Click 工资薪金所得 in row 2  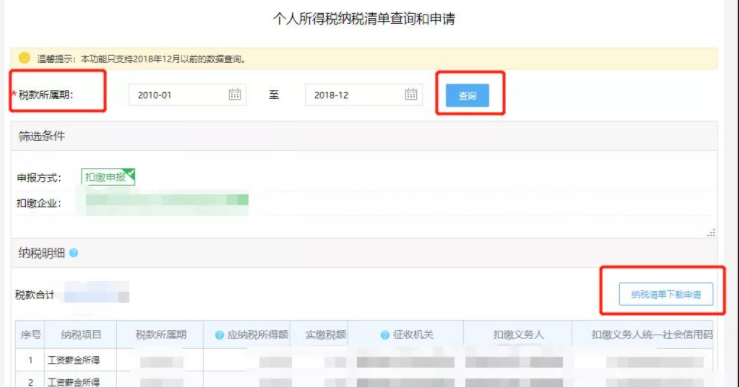pos(74,382)
